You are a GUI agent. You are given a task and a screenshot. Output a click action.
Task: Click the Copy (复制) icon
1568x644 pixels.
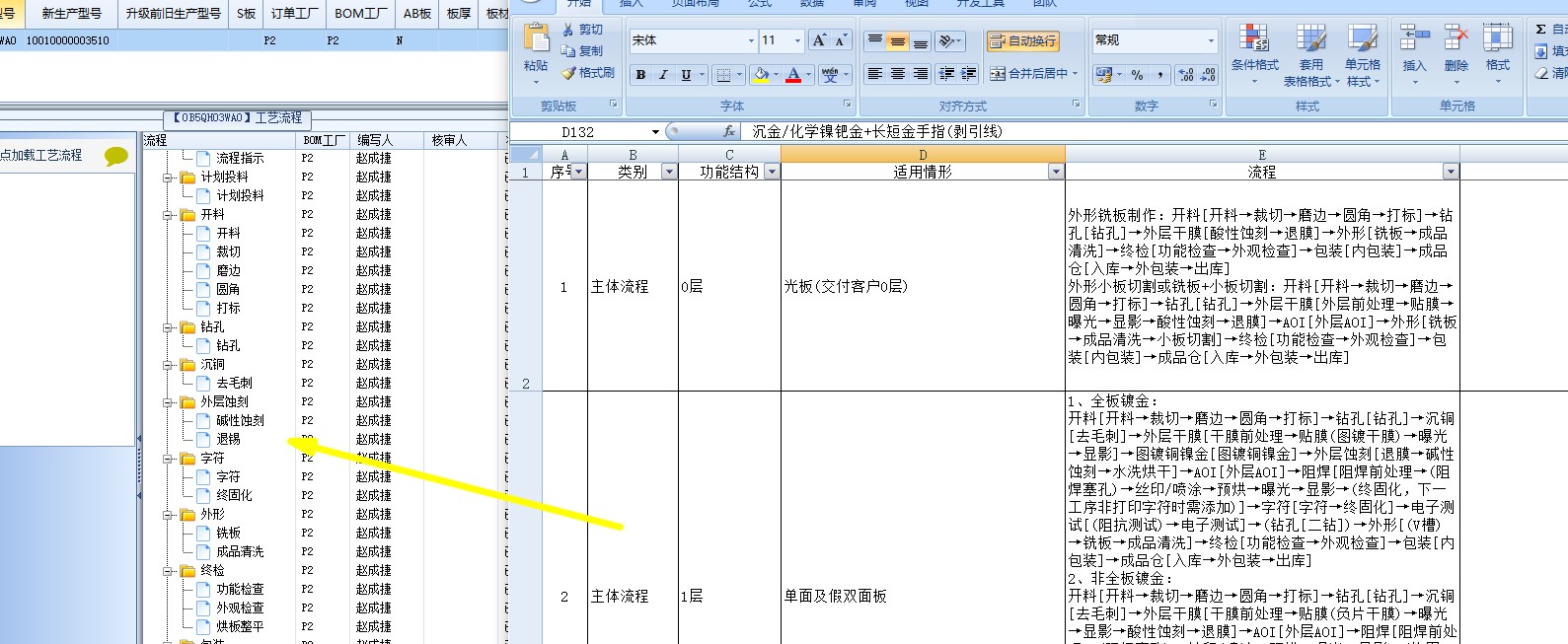coord(568,51)
